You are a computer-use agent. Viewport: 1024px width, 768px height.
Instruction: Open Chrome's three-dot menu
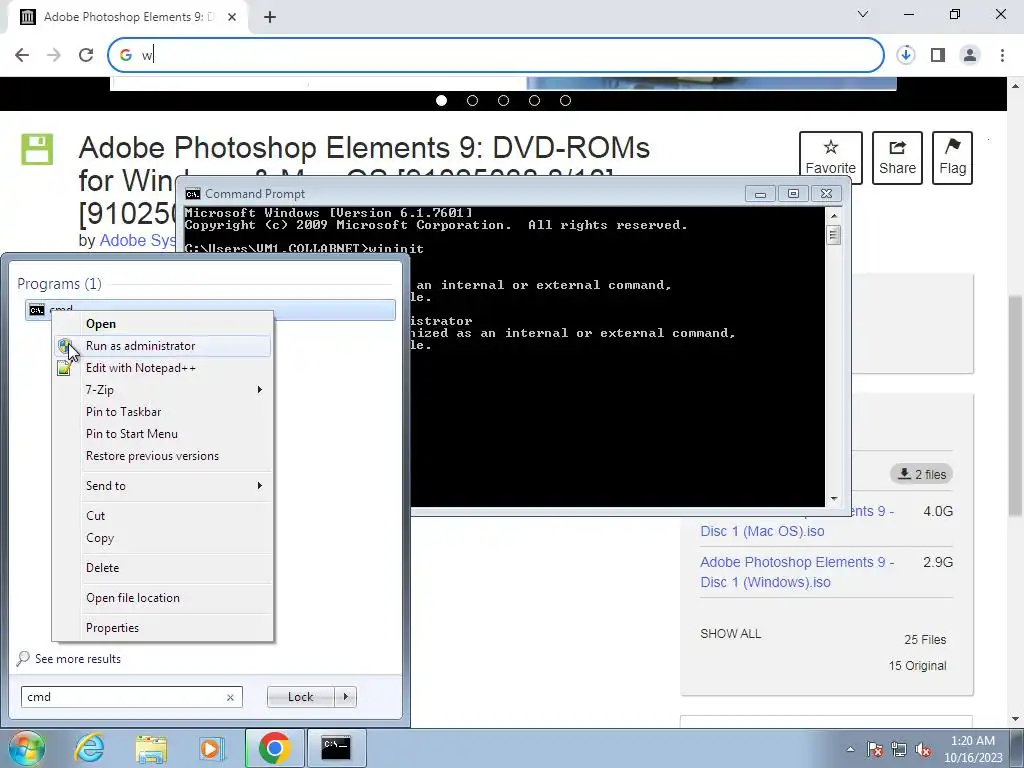[x=1002, y=55]
